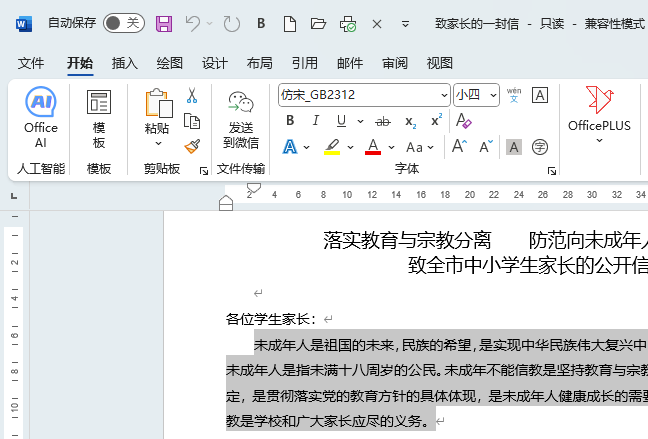Switch to the 视图 tab
The width and height of the screenshot is (648, 439).
(x=440, y=63)
